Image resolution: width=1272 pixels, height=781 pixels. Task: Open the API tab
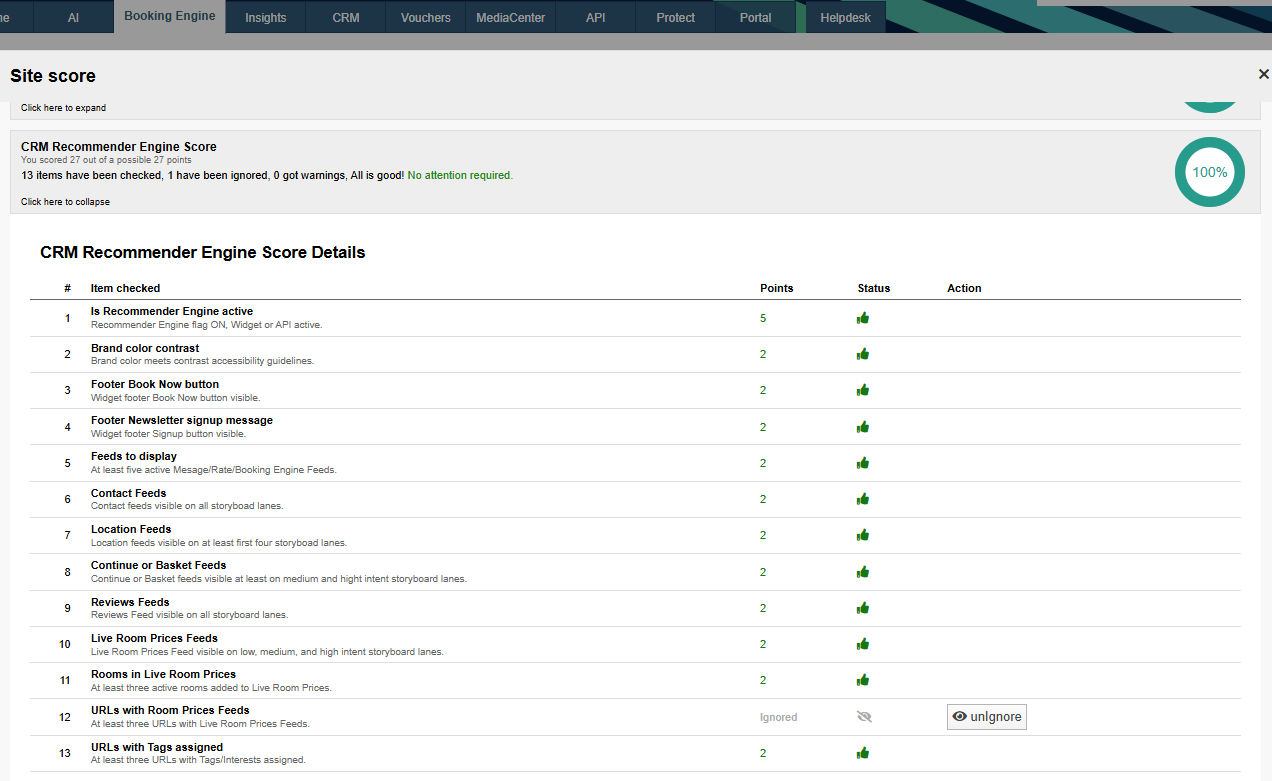pos(596,17)
